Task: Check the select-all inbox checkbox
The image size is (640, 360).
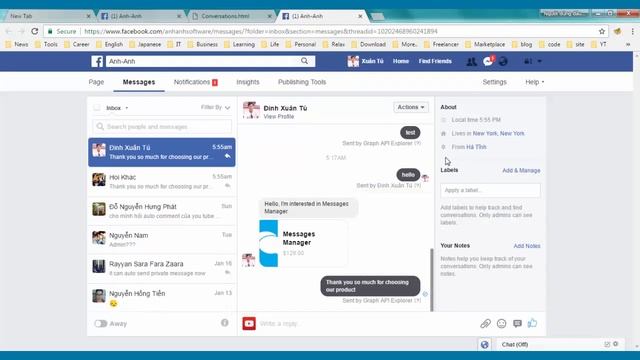Action: coord(97,108)
